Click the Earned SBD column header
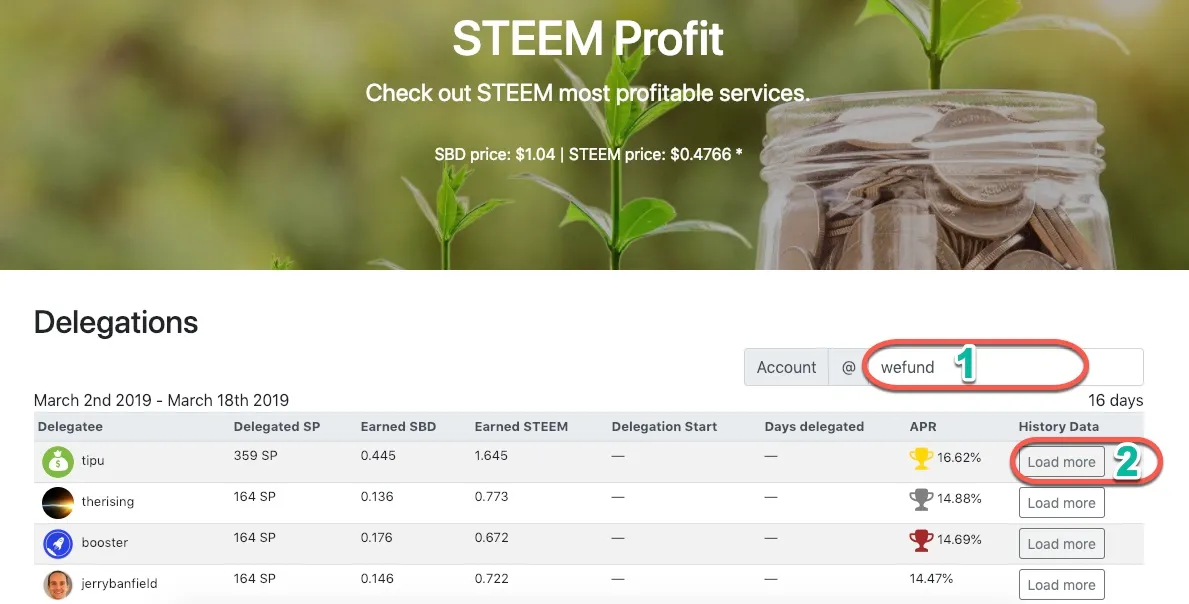Screen dimensions: 1189x604 (398, 427)
